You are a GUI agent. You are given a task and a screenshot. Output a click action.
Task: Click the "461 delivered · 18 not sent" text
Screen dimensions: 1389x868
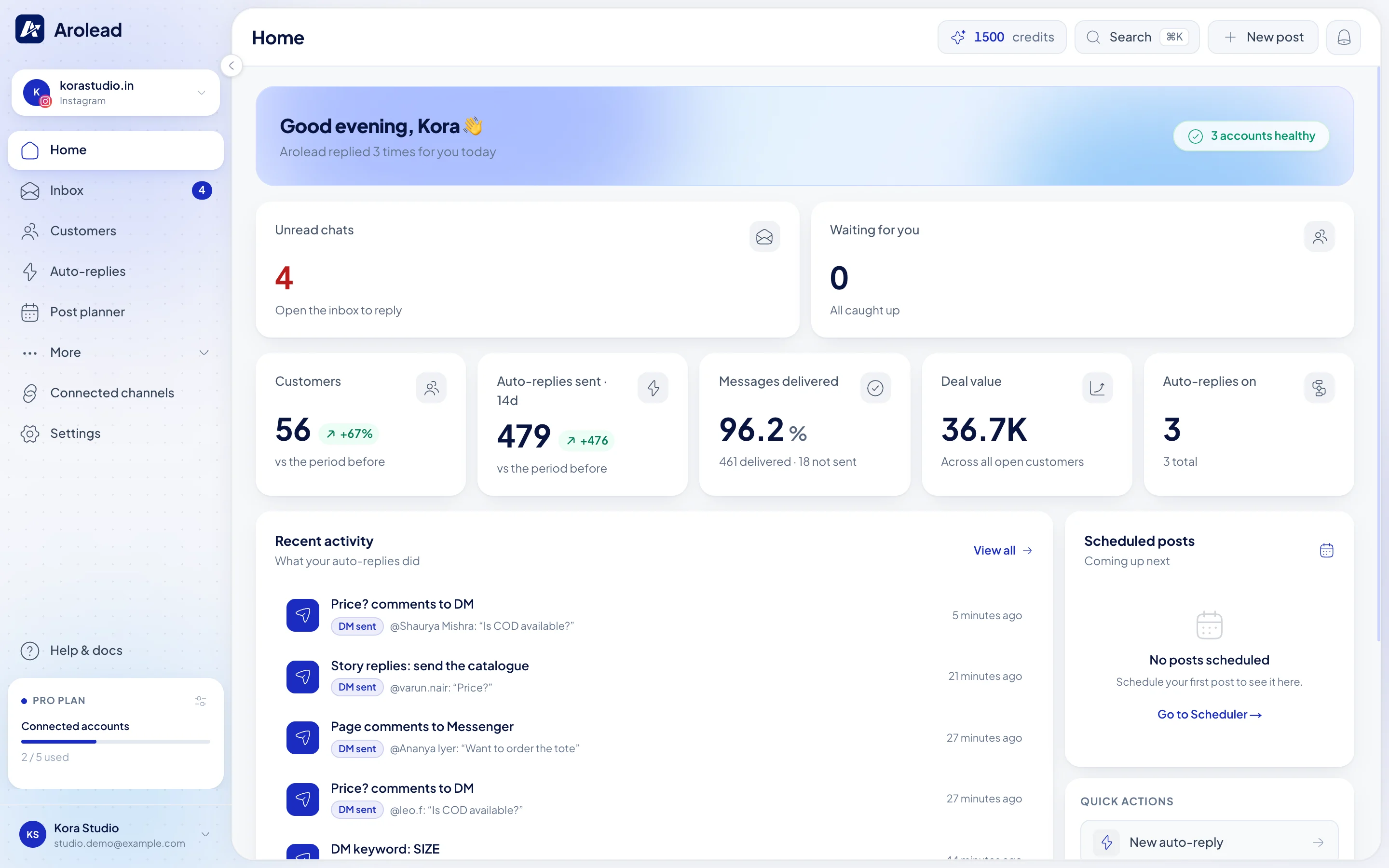[787, 462]
